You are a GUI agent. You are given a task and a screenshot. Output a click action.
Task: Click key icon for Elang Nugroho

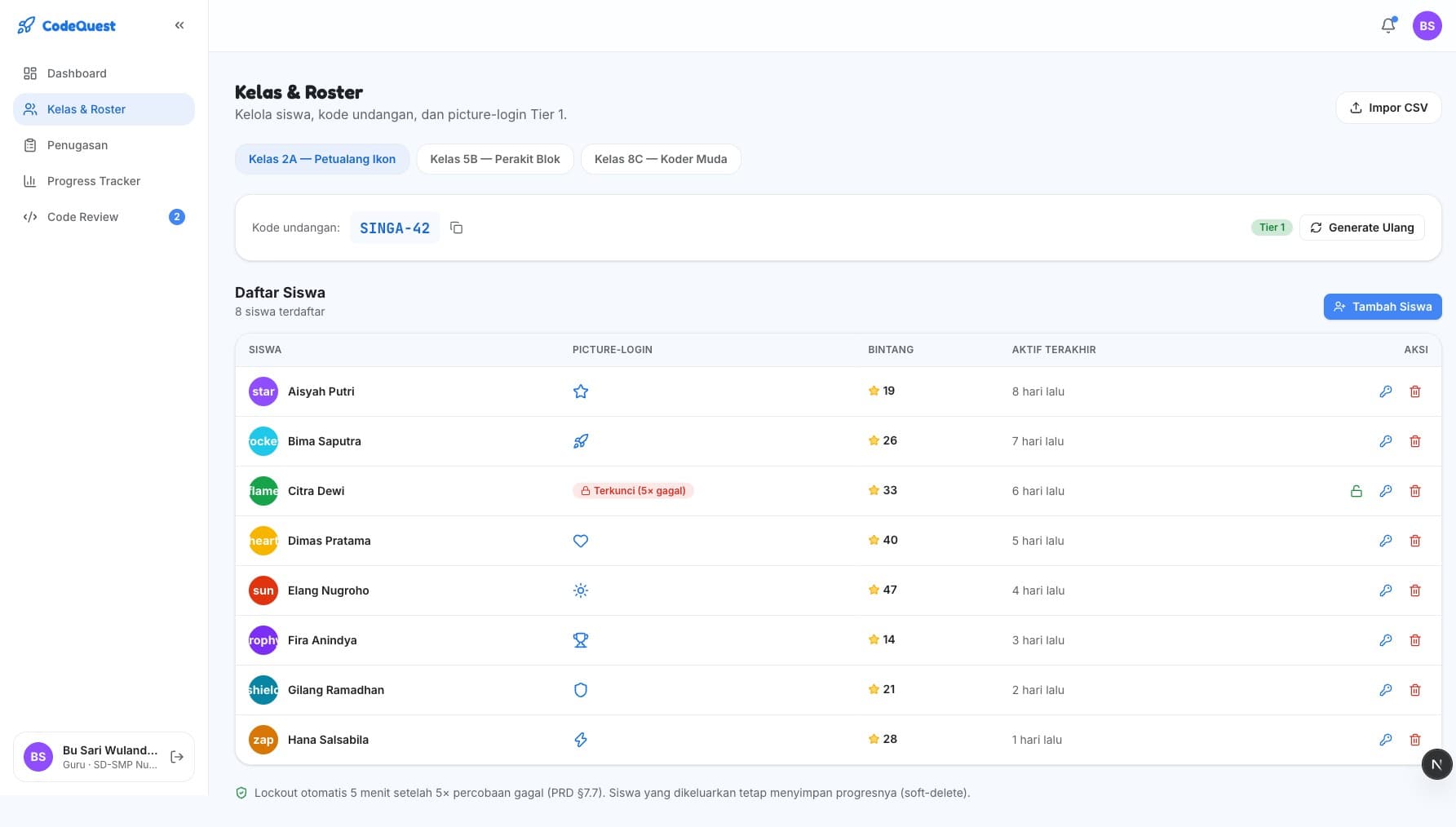[x=1386, y=590]
